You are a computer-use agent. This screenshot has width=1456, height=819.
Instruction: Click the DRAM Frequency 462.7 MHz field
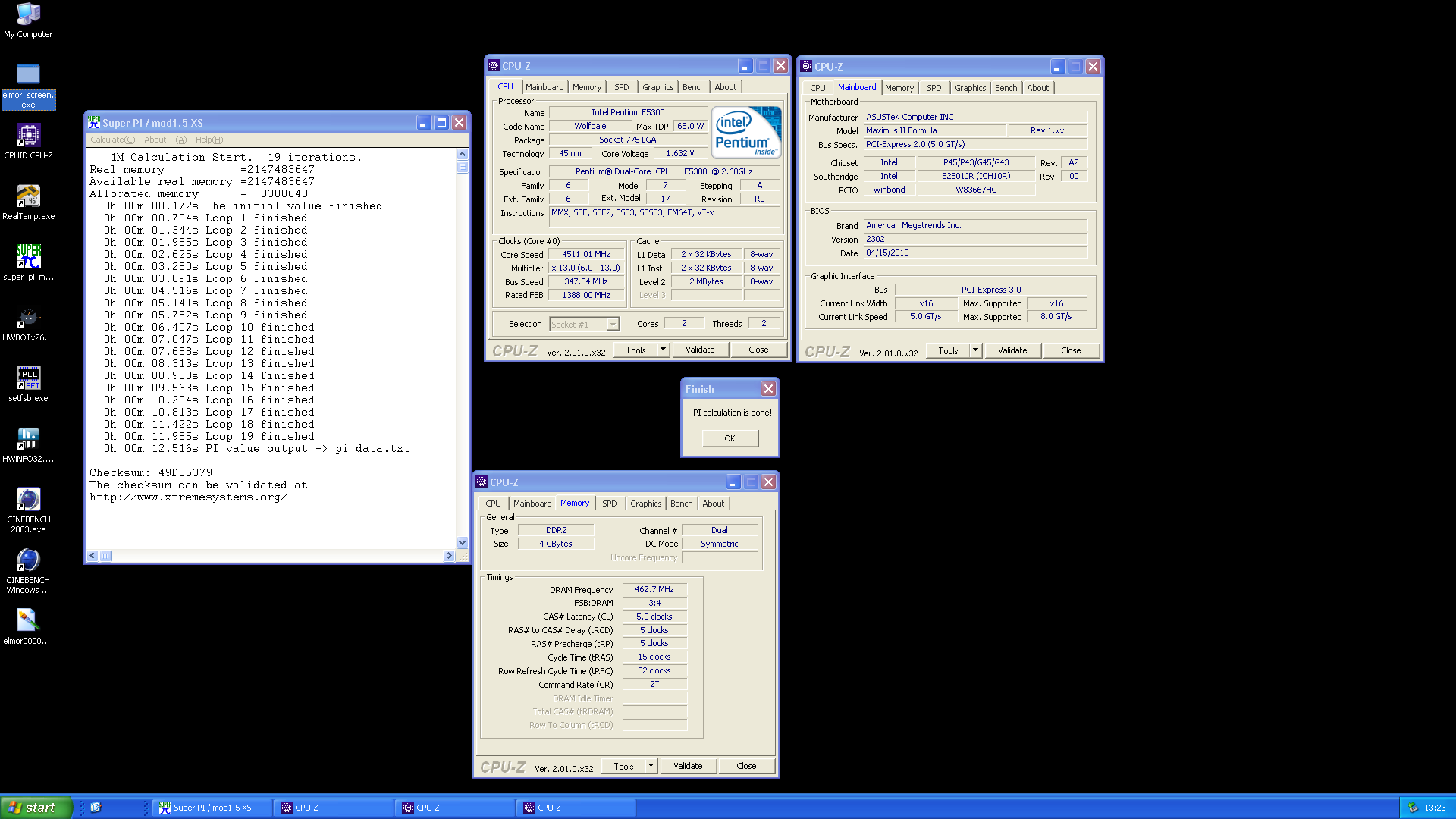point(654,589)
